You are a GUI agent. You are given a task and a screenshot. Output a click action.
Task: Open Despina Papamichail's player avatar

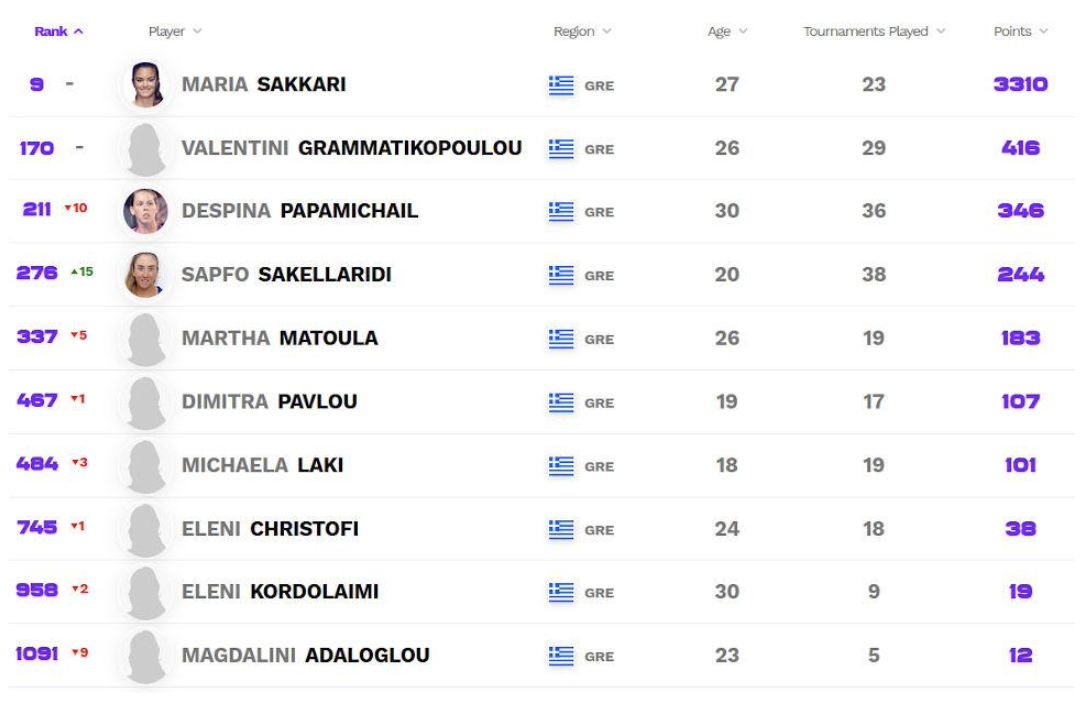(x=146, y=211)
